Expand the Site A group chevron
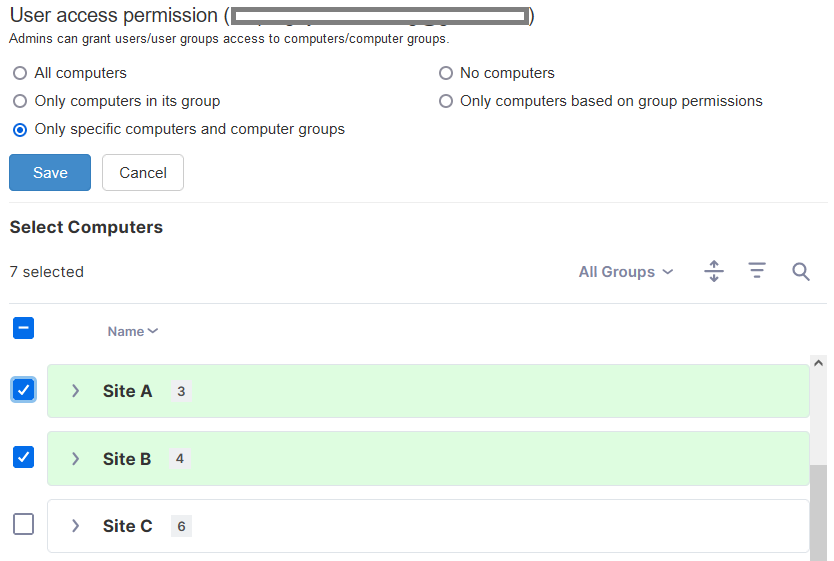The image size is (834, 561). pyautogui.click(x=76, y=391)
